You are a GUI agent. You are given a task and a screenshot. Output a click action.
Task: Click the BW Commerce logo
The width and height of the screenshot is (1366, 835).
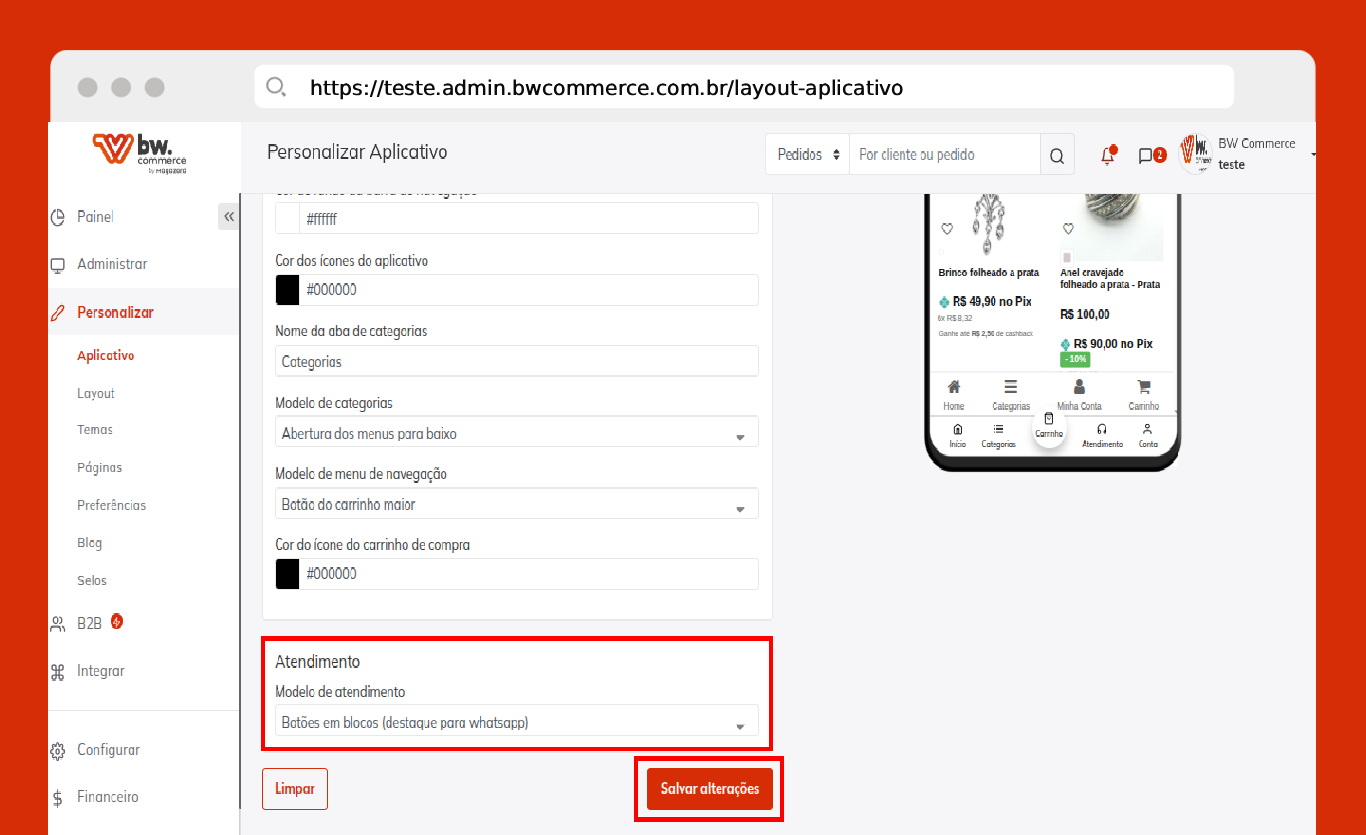coord(140,153)
